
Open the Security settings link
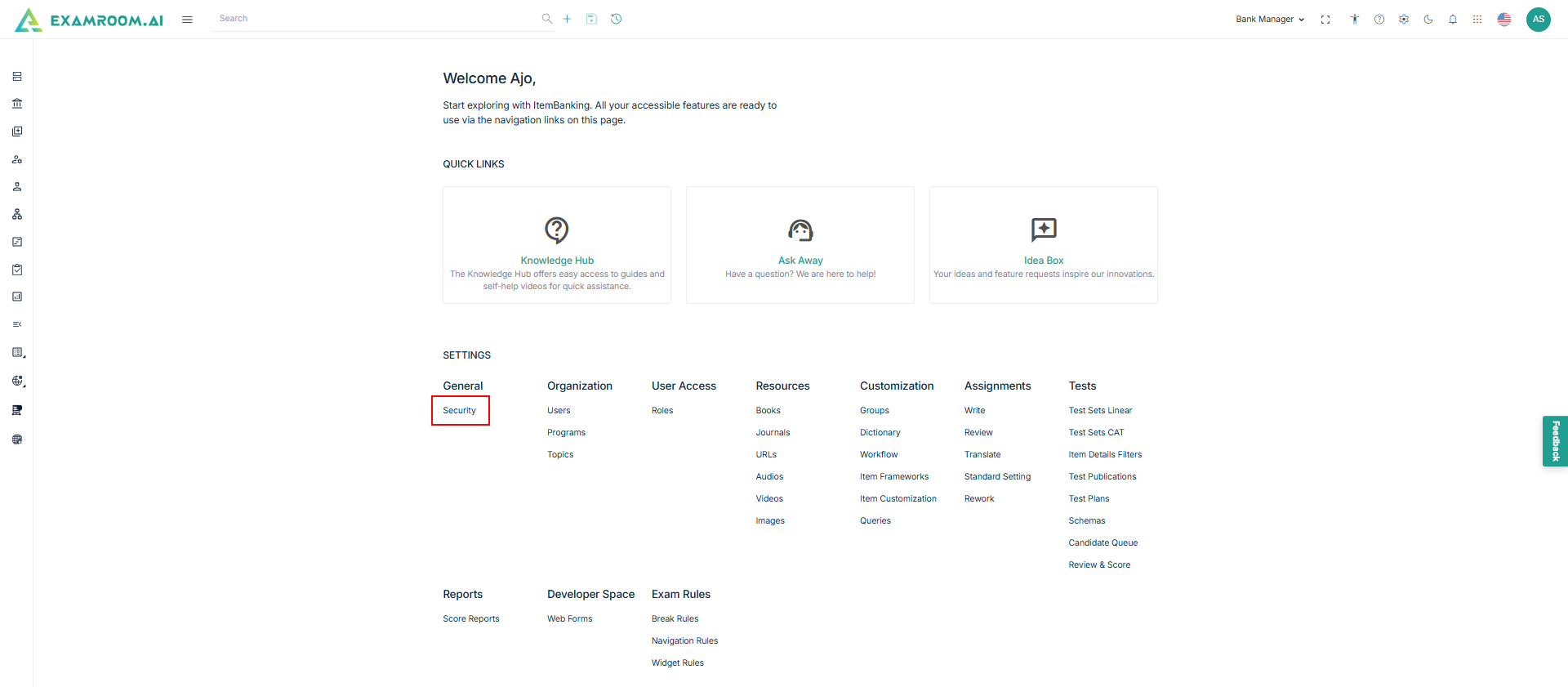pyautogui.click(x=460, y=410)
